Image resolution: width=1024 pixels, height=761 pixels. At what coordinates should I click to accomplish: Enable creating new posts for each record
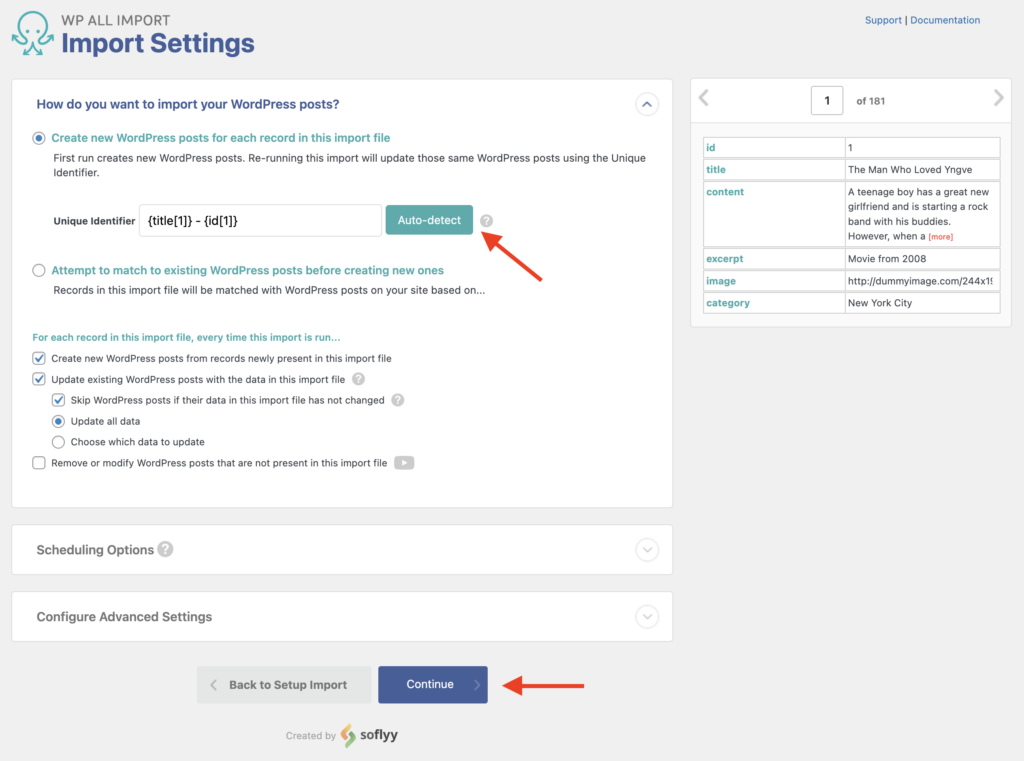click(37, 138)
